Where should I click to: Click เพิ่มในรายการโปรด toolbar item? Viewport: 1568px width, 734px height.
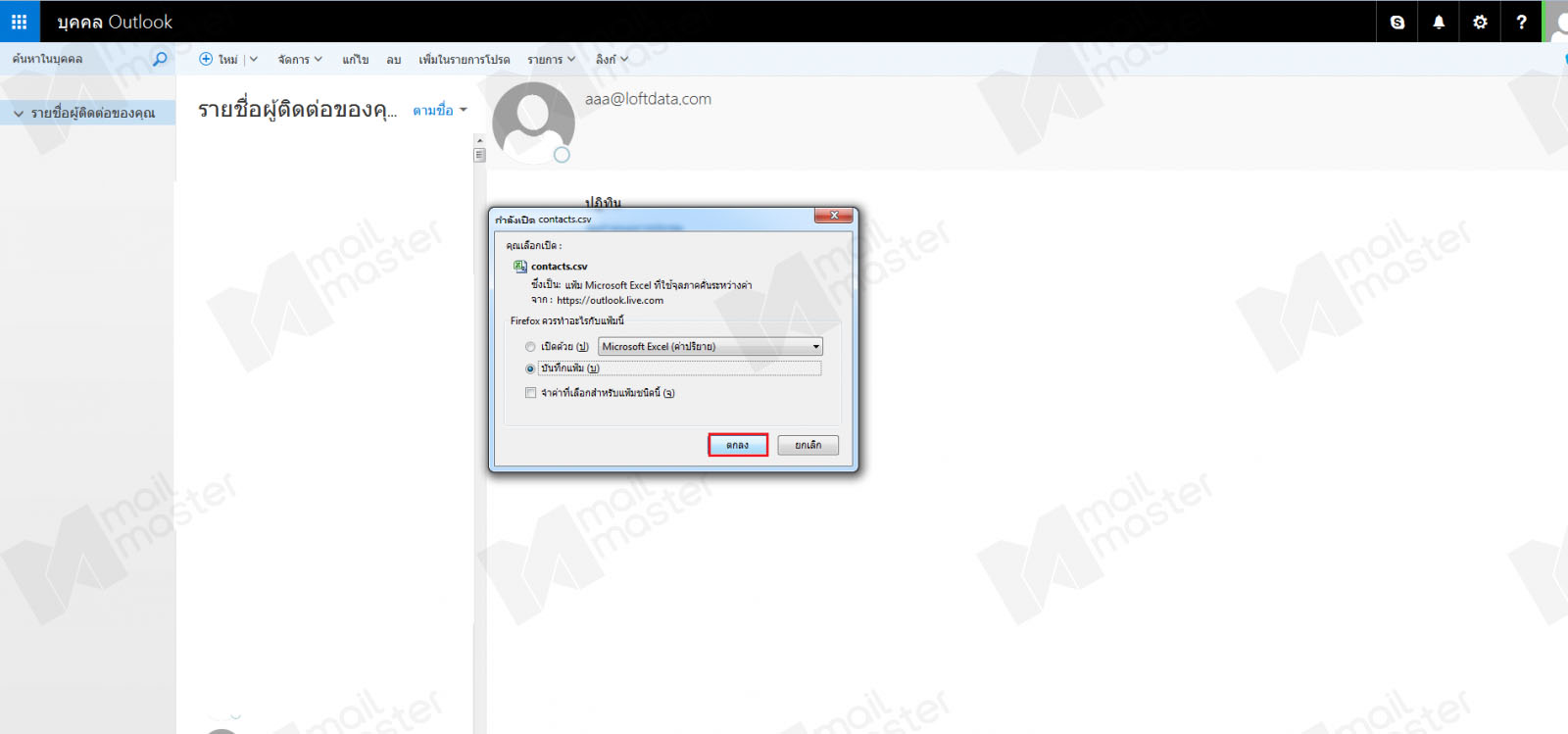pos(465,60)
